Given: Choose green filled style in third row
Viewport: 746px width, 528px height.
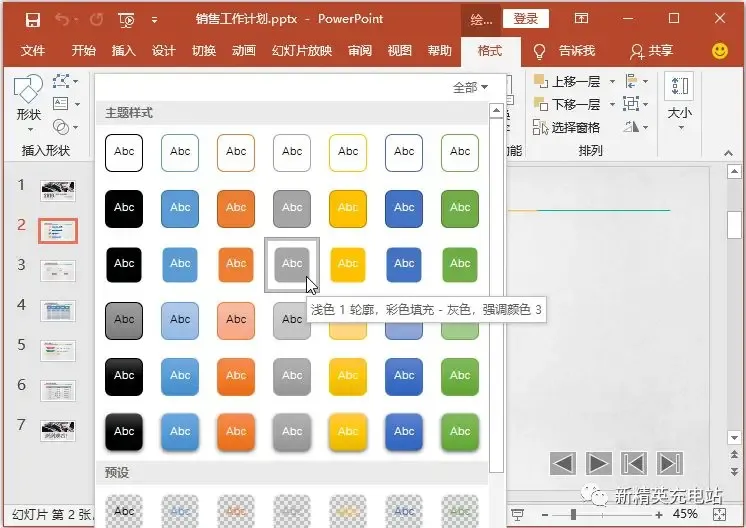Looking at the screenshot, I should click(460, 264).
